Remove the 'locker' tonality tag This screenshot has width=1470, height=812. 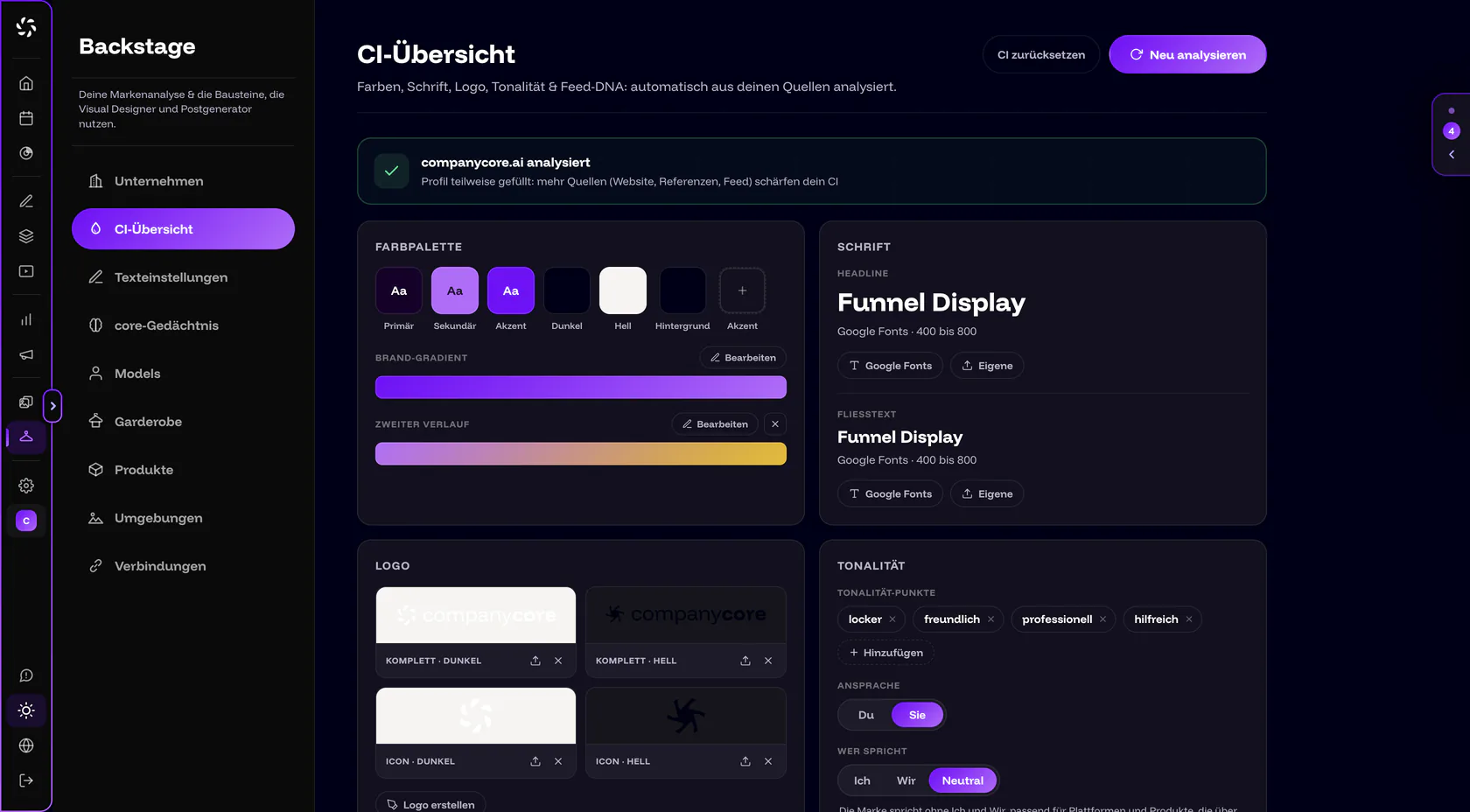click(892, 619)
